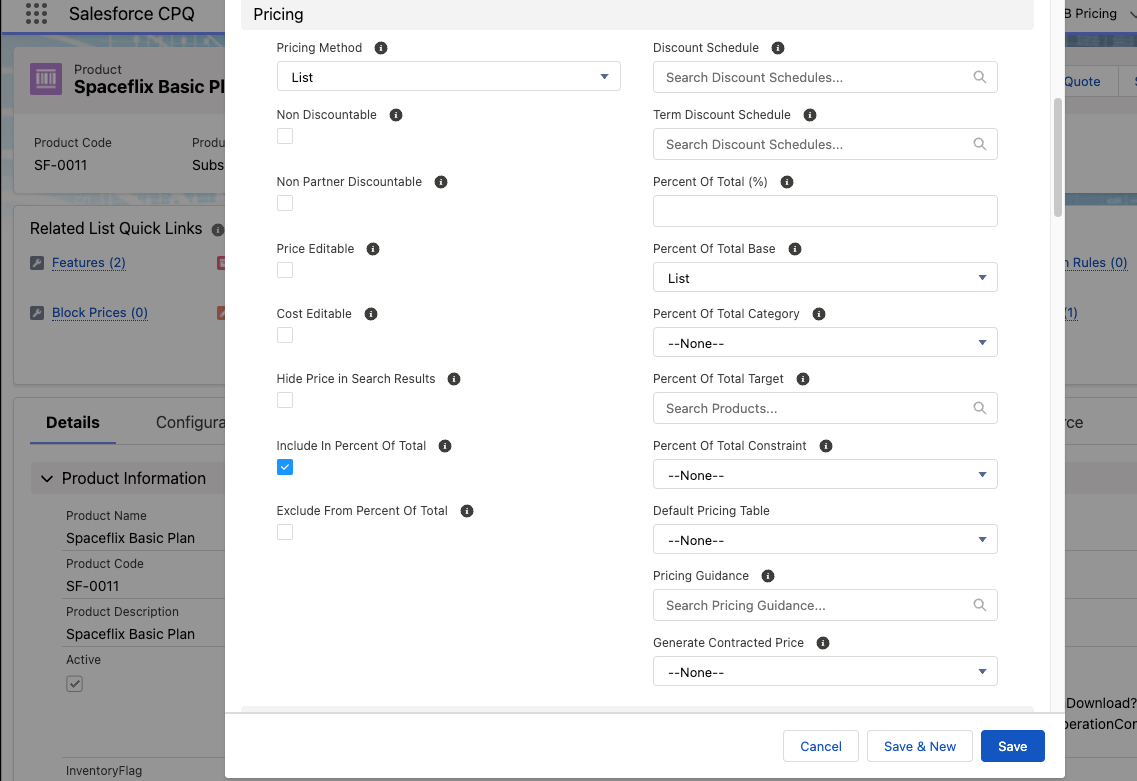
Task: Check the Non Discountable checkbox
Action: click(285, 136)
